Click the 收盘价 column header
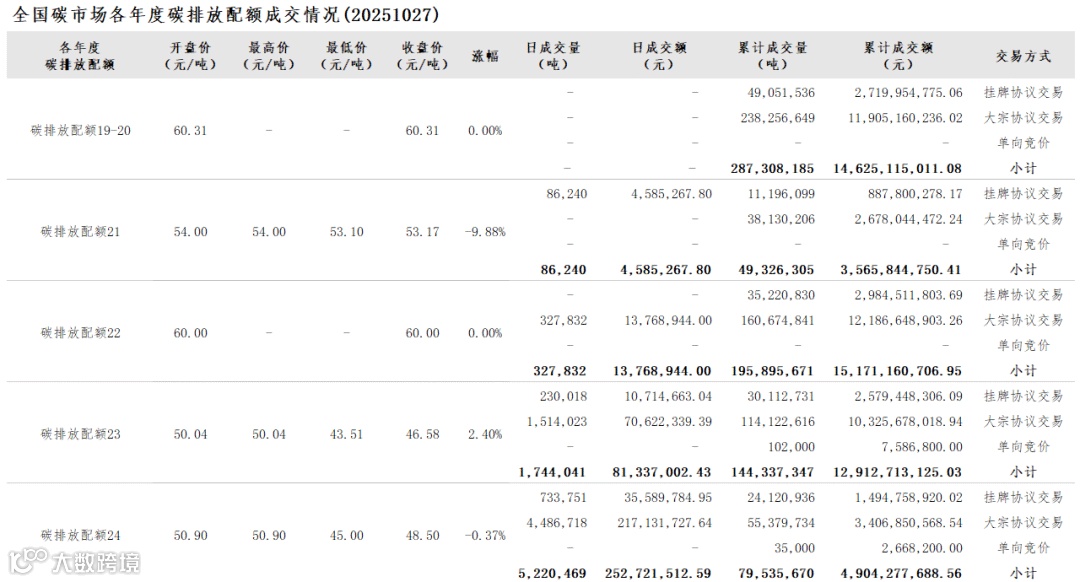This screenshot has height=582, width=1080. (x=422, y=56)
